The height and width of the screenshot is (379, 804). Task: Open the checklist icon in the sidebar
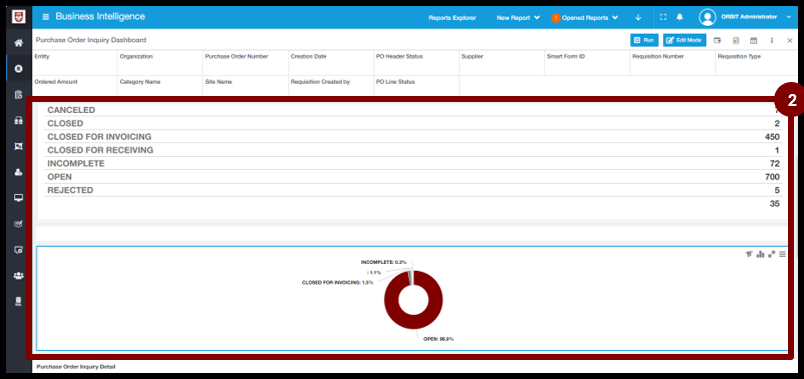pyautogui.click(x=18, y=224)
